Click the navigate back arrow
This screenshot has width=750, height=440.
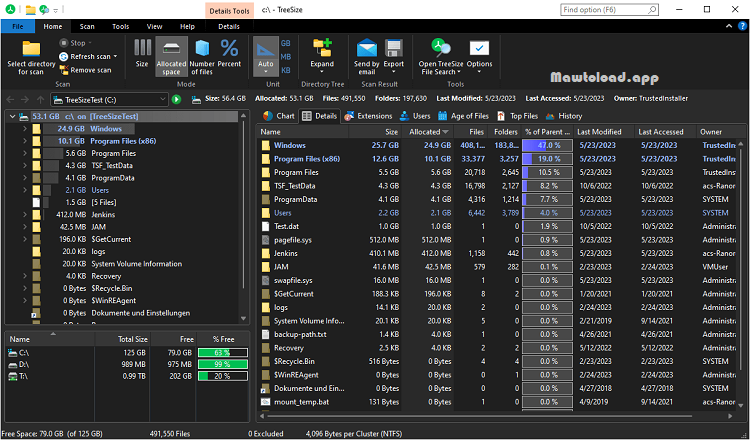click(11, 99)
